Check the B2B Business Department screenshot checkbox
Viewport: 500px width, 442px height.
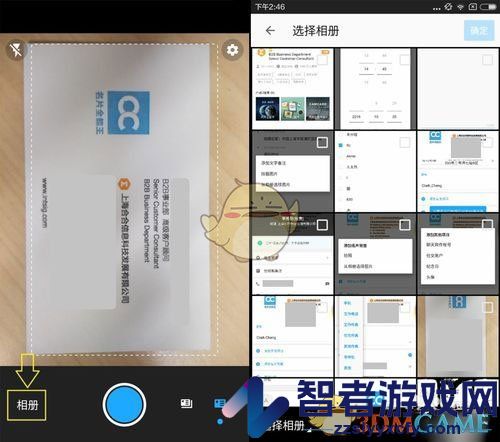pyautogui.click(x=322, y=60)
